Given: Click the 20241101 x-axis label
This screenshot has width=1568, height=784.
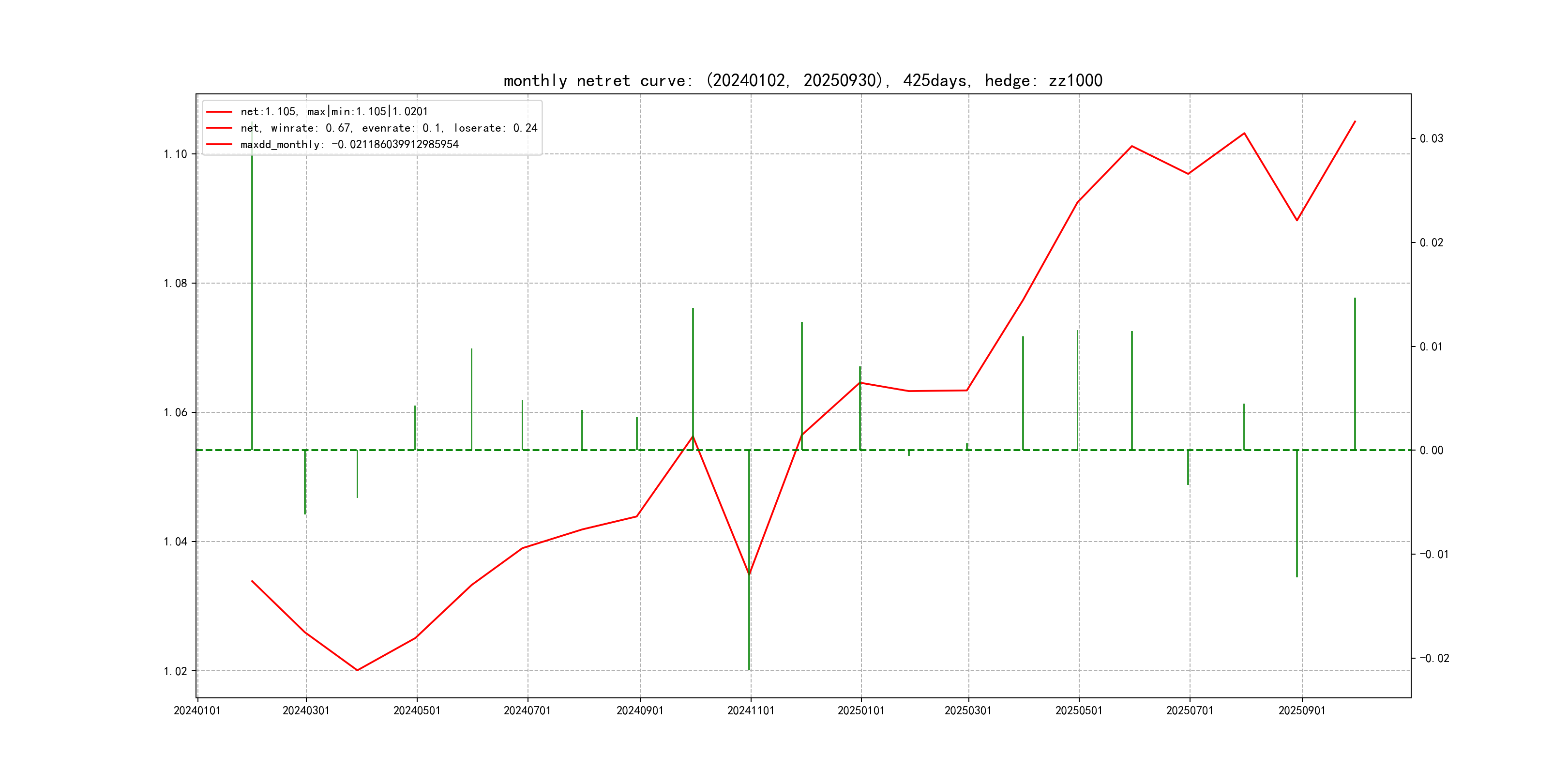Looking at the screenshot, I should (751, 710).
